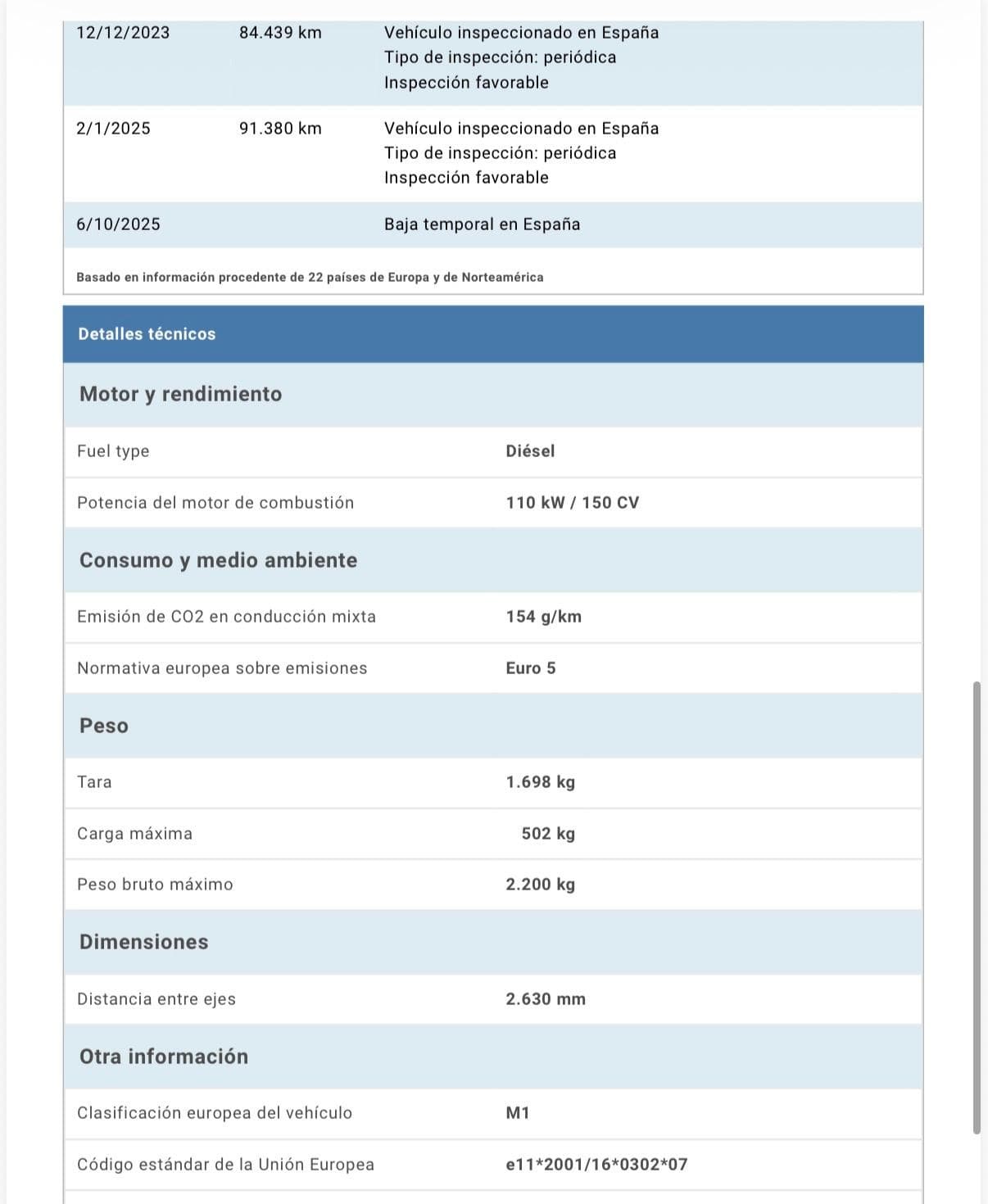
Task: Click the Peso bruto máximo value 2.200 kg
Action: (x=540, y=885)
